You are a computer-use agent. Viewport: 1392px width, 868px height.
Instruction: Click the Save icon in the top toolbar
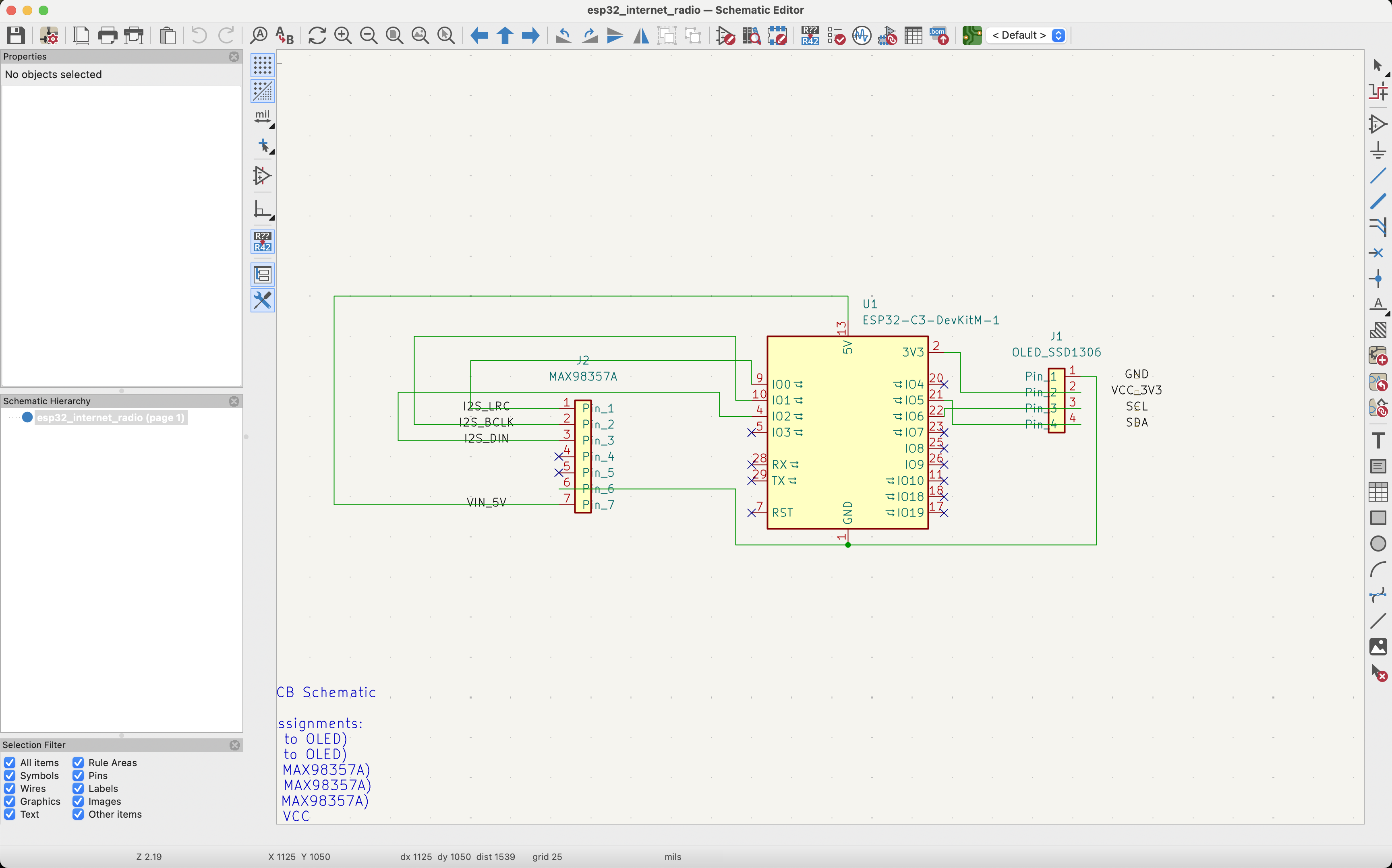click(x=16, y=35)
